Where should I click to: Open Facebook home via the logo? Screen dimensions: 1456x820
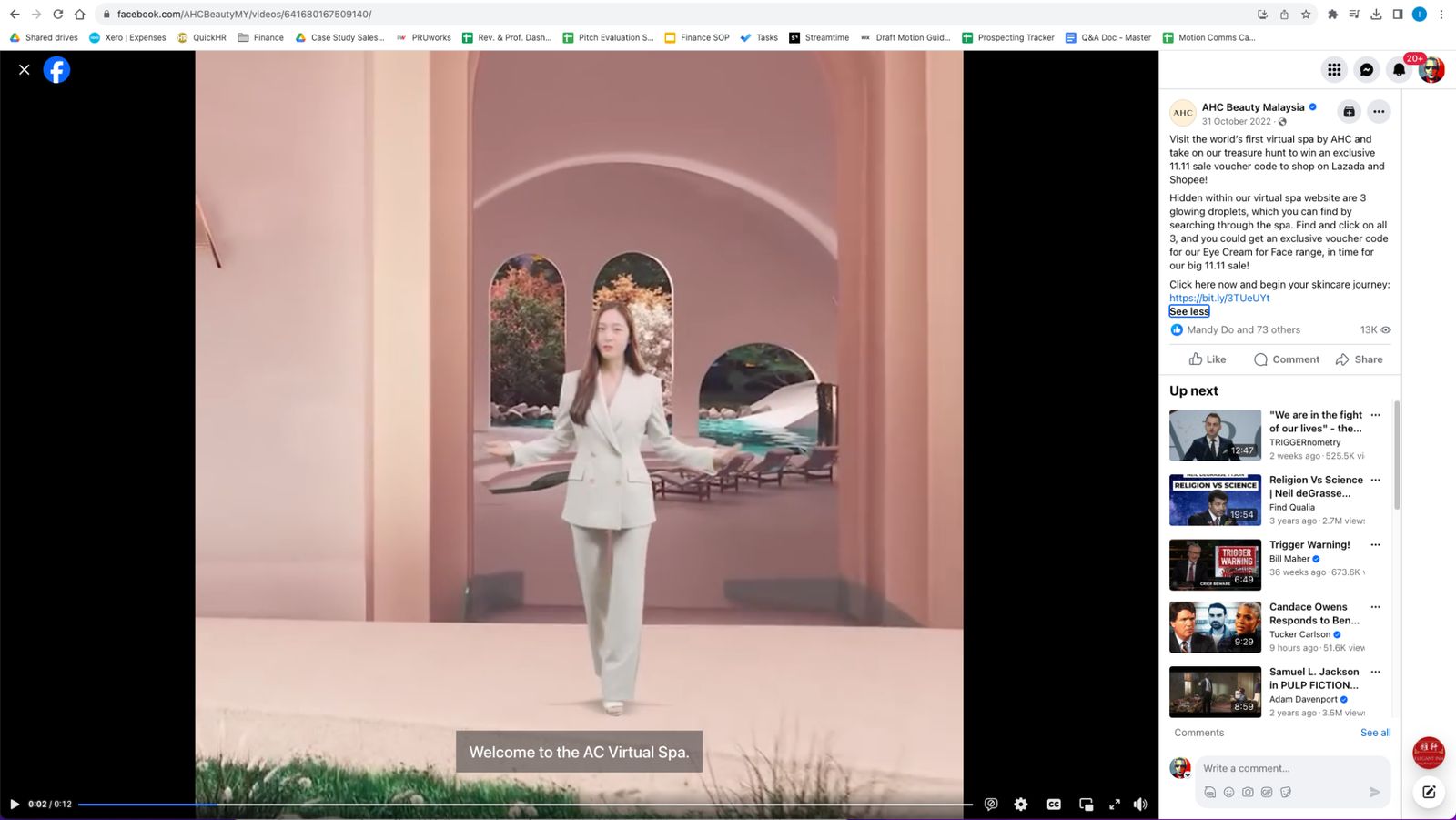coord(56,70)
